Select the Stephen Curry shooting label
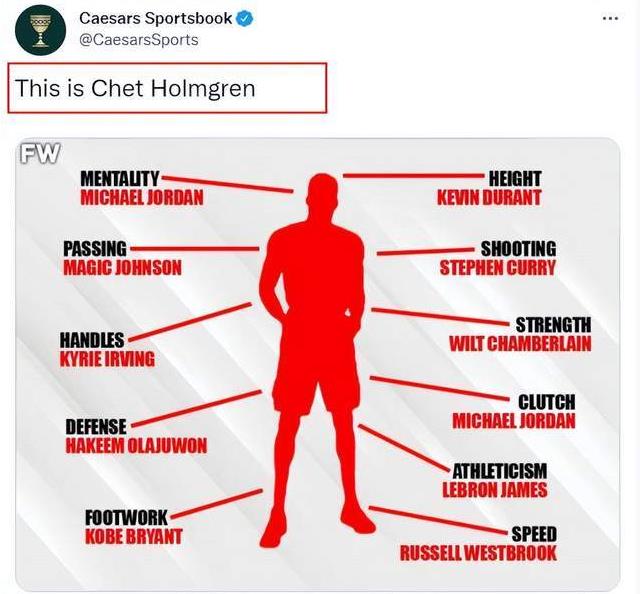640x594 pixels. click(x=497, y=268)
